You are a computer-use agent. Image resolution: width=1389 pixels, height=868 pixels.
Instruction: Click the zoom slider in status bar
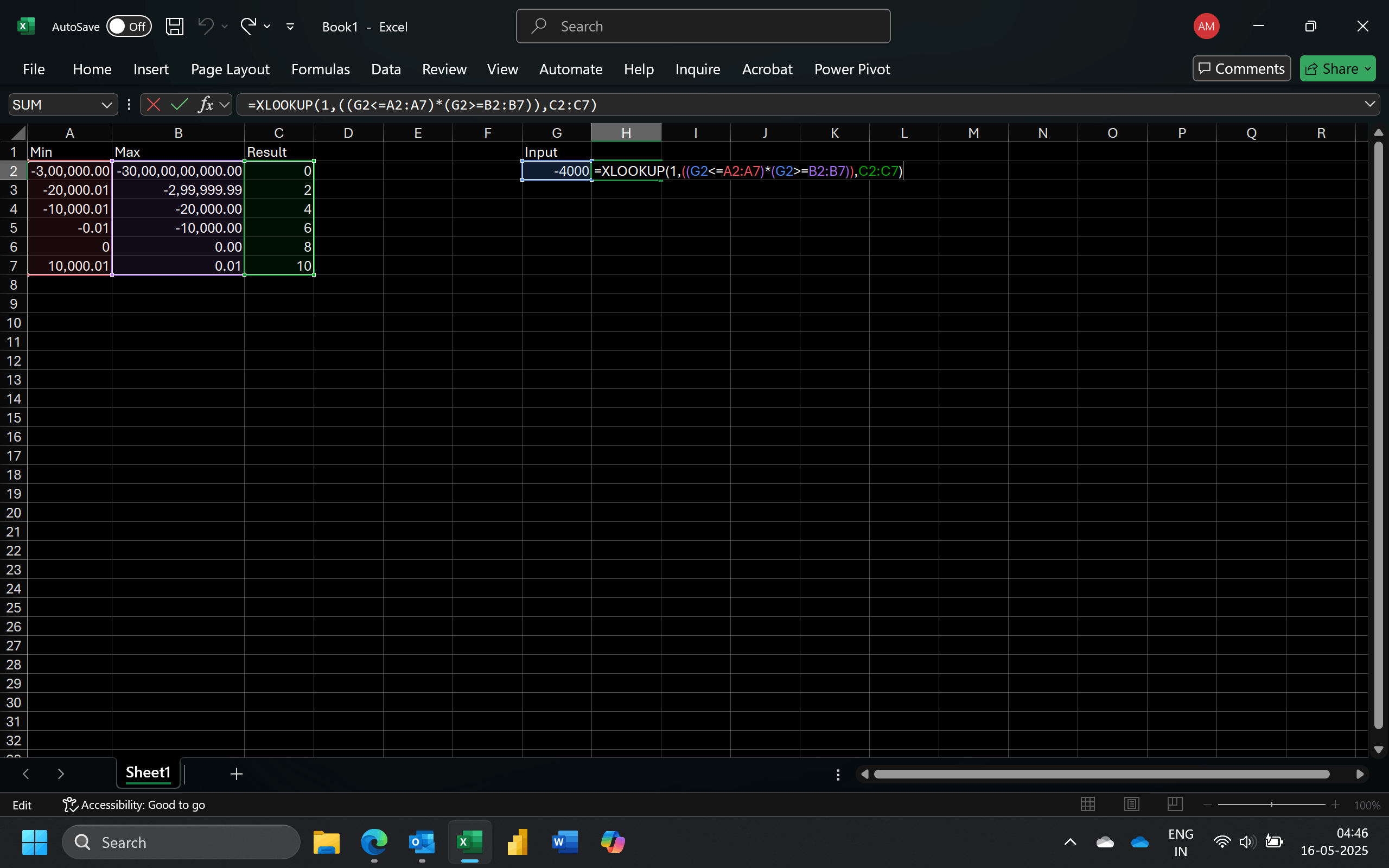(1271, 805)
